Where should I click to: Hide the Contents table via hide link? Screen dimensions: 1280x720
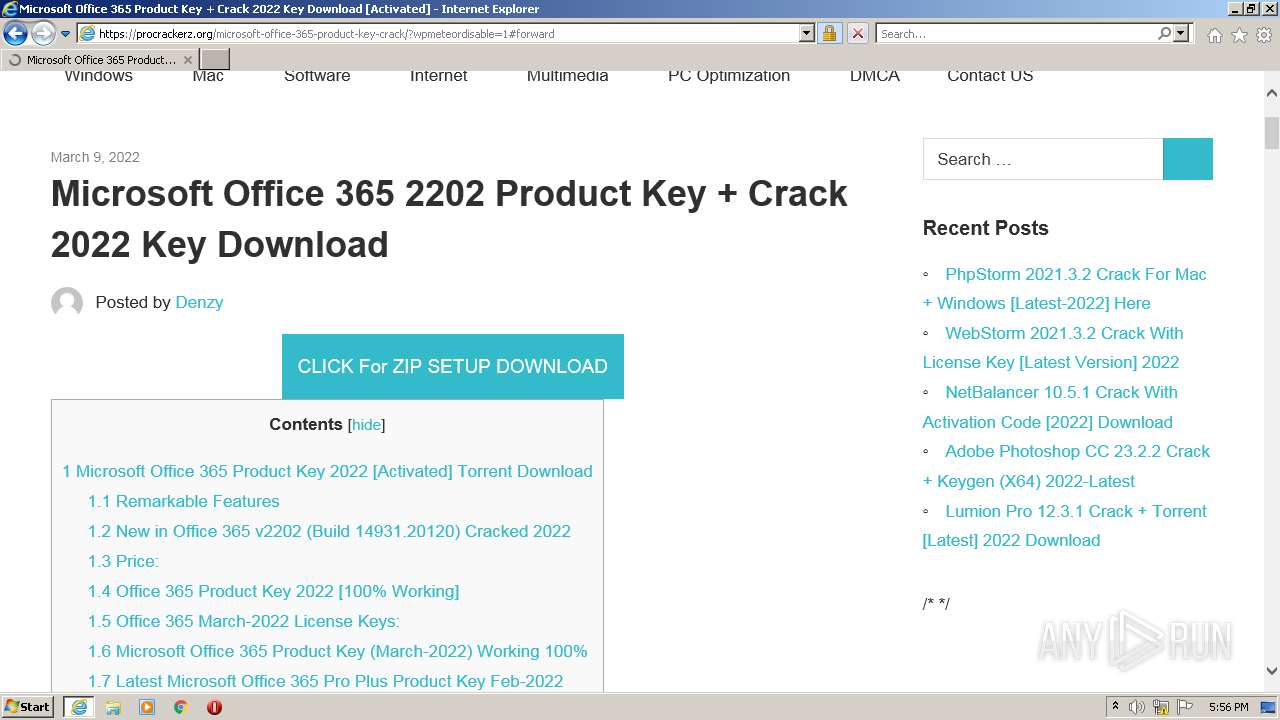(366, 425)
